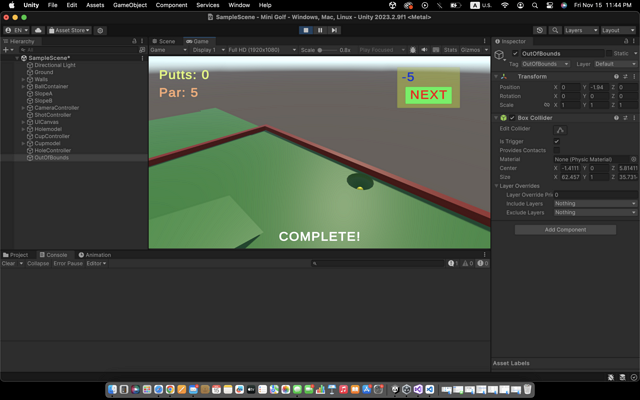Click Add Component button
The height and width of the screenshot is (400, 640).
pos(565,230)
